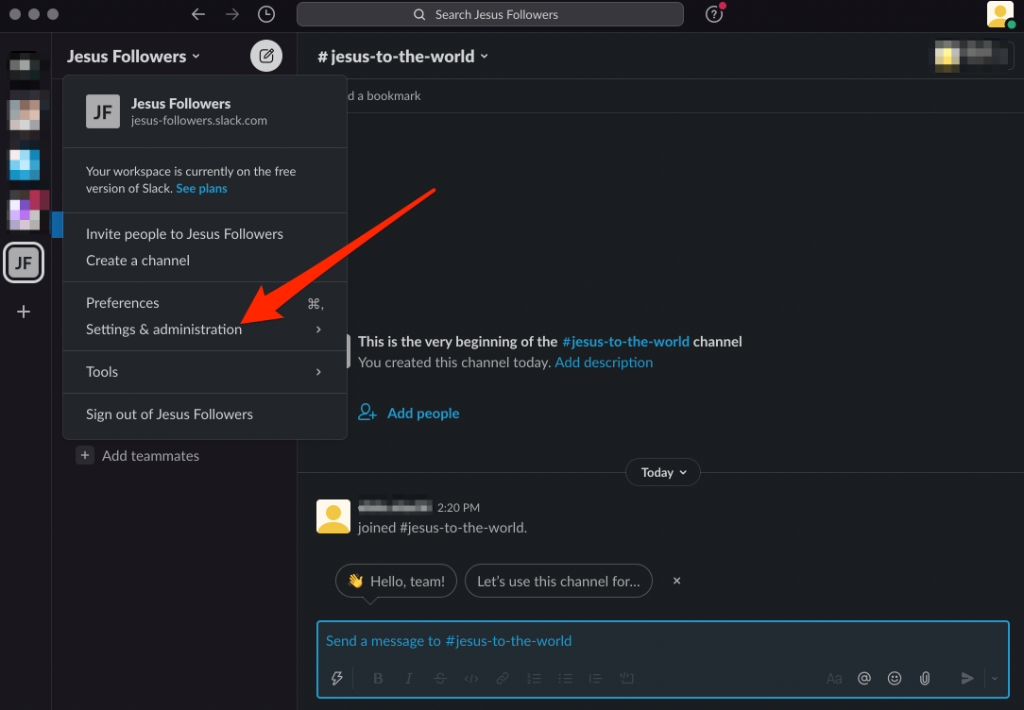Focus the Search Jesus Followers field
This screenshot has height=710, width=1024.
click(x=490, y=14)
